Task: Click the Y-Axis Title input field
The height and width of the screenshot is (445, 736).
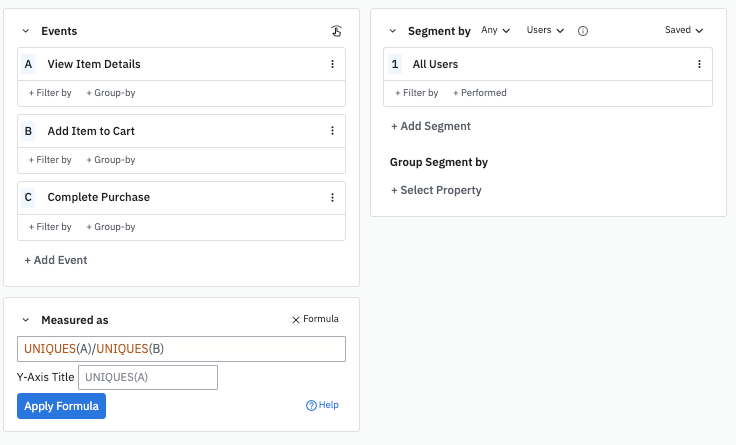Action: click(147, 377)
